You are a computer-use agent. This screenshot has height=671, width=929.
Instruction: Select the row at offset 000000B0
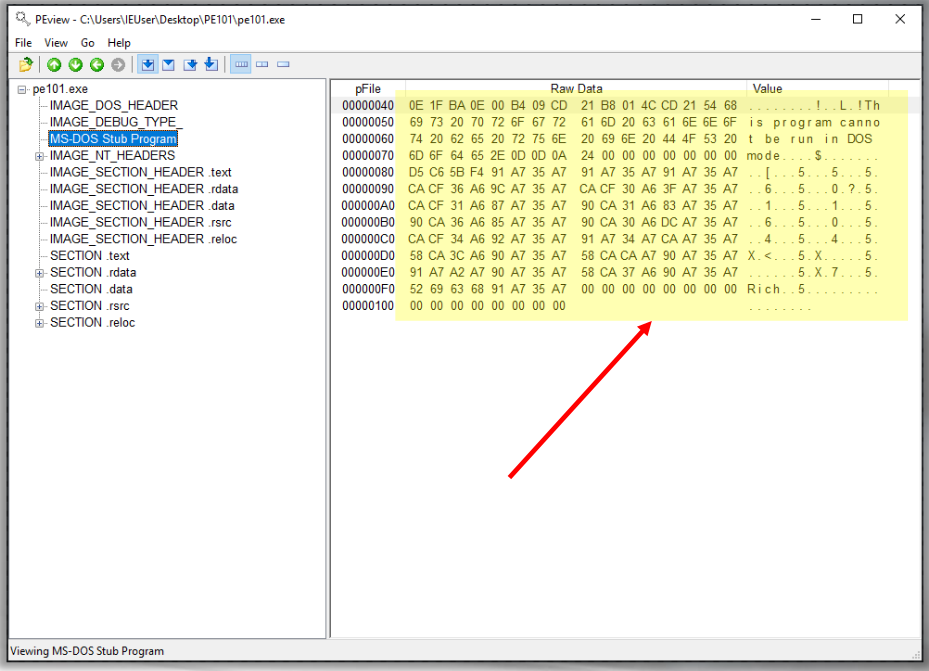pos(625,222)
